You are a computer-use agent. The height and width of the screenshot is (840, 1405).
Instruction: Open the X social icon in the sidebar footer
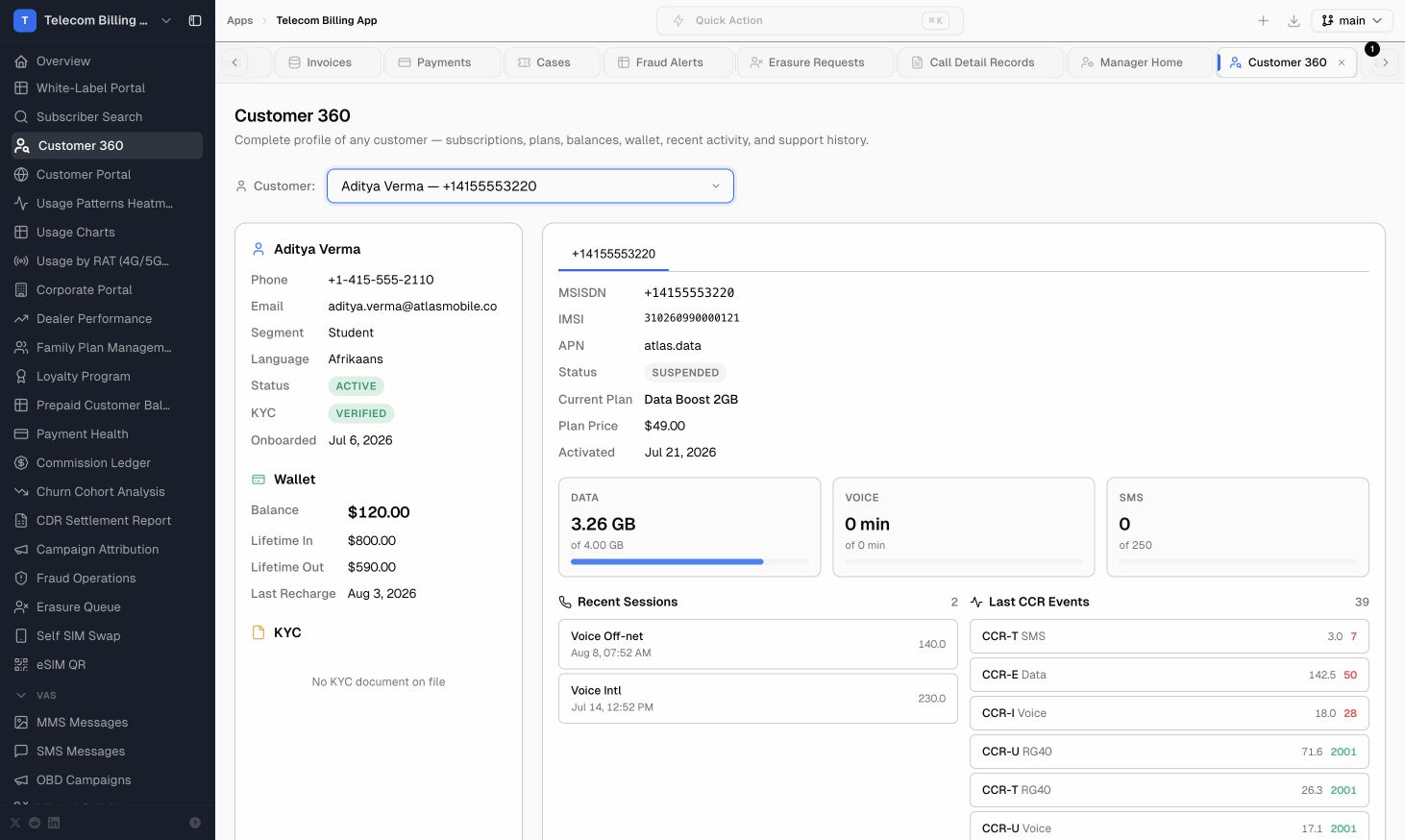point(15,823)
